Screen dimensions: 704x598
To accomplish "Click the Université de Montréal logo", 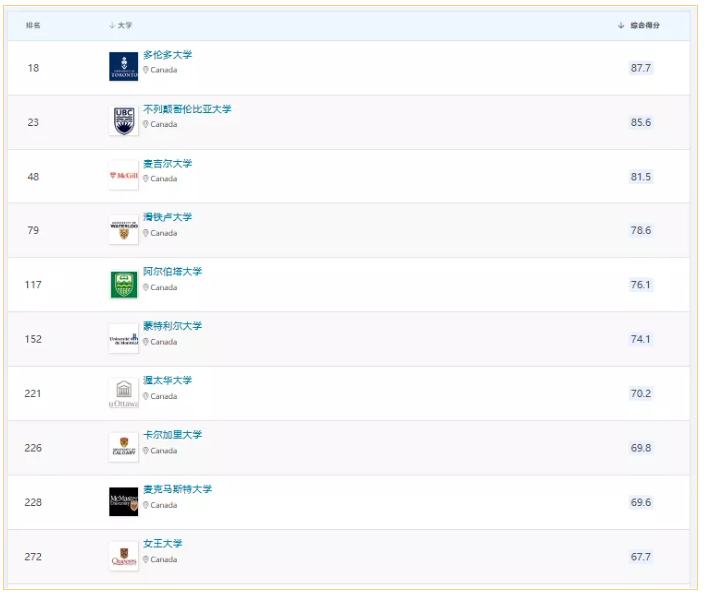I will (123, 339).
